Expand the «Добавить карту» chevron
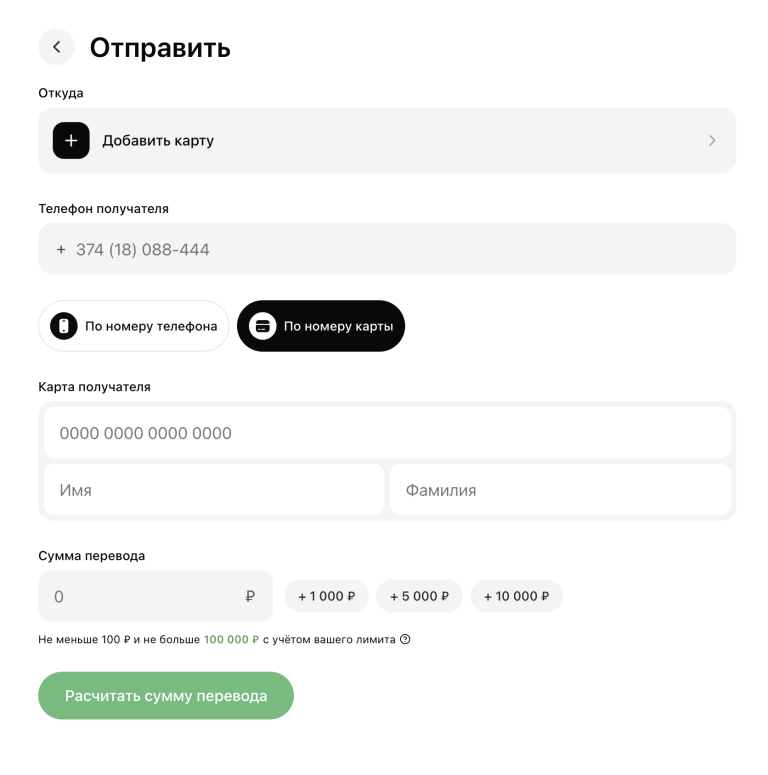The width and height of the screenshot is (768, 775). tap(712, 140)
